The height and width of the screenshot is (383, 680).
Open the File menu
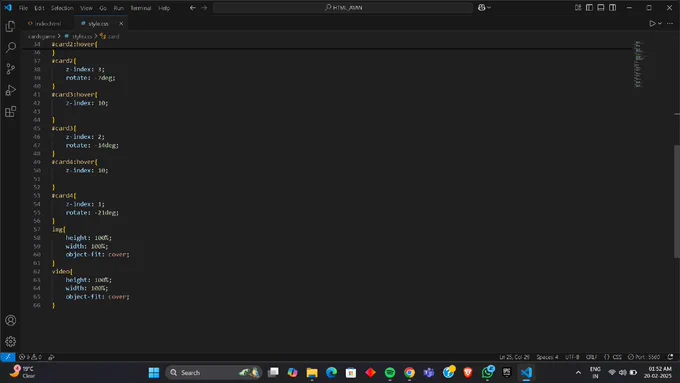(x=23, y=8)
